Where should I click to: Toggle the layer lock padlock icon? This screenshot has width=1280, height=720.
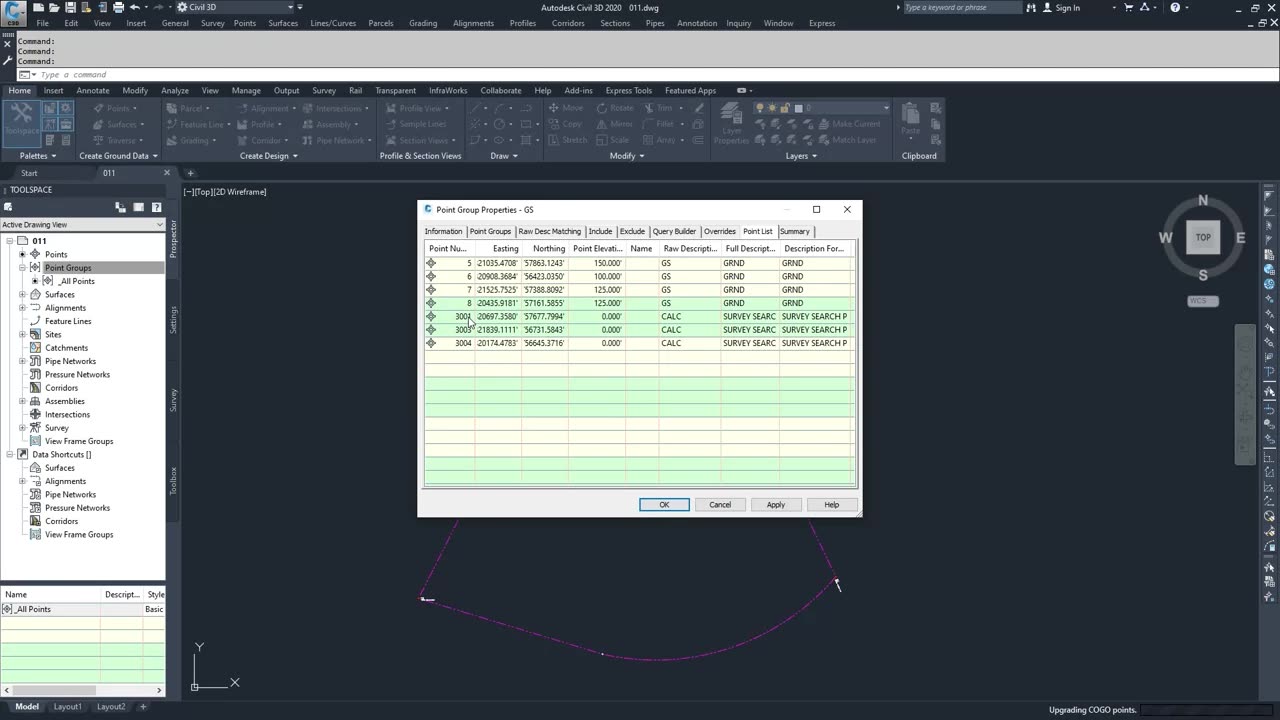coord(785,108)
